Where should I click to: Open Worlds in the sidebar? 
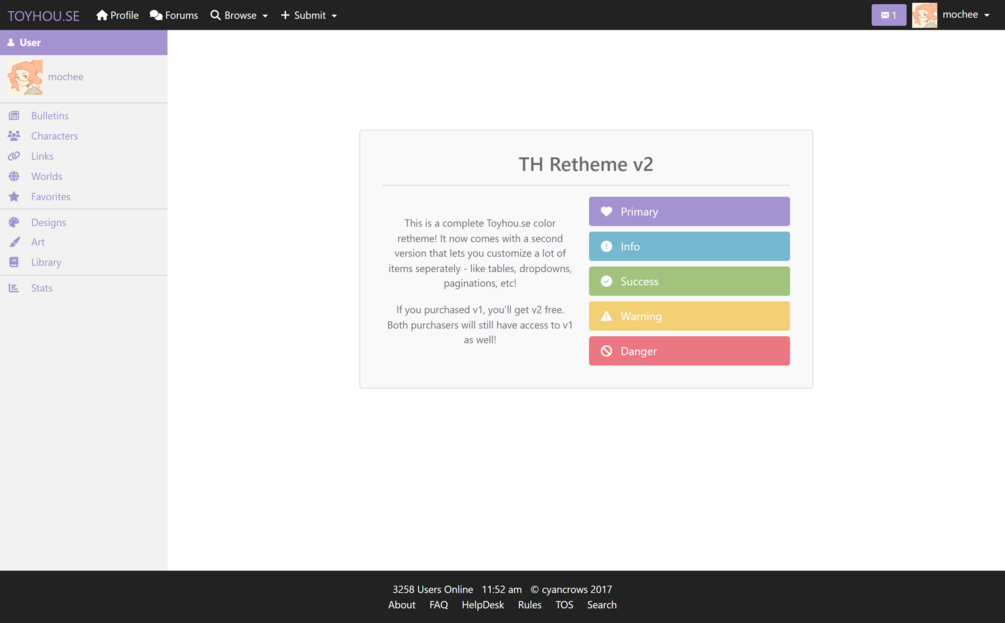pos(47,176)
